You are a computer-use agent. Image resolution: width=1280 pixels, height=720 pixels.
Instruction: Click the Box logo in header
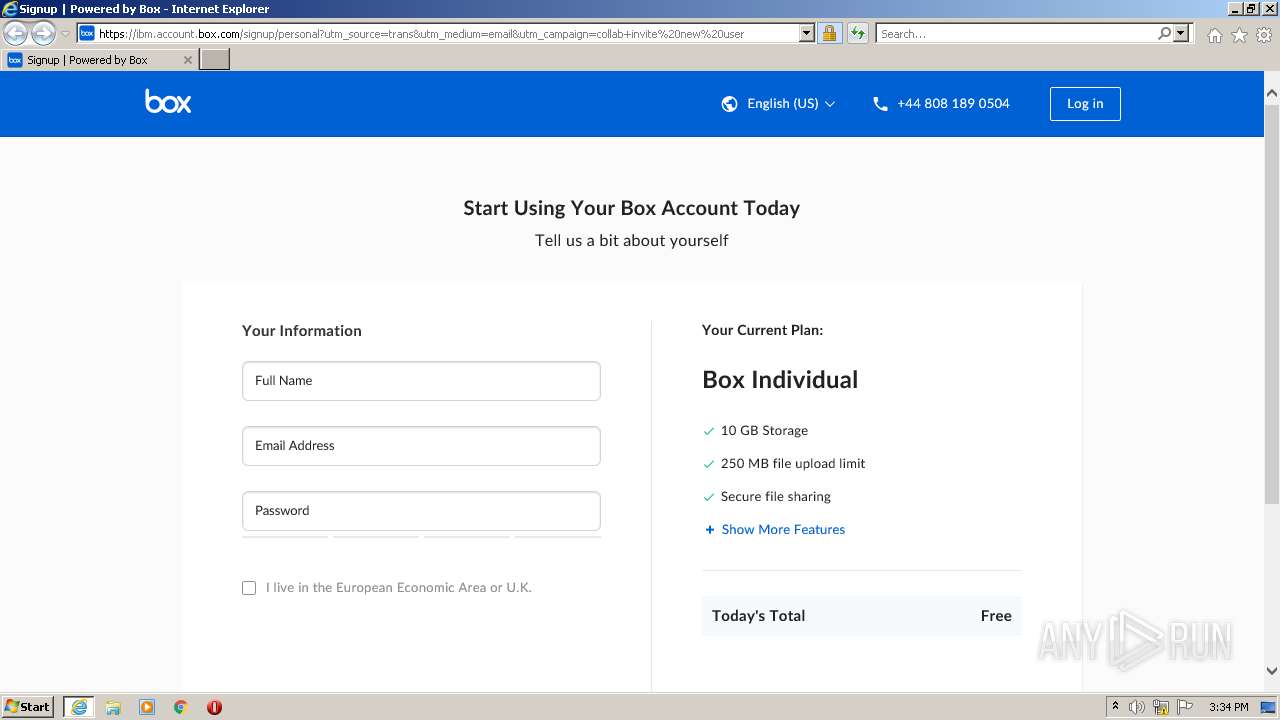tap(168, 102)
